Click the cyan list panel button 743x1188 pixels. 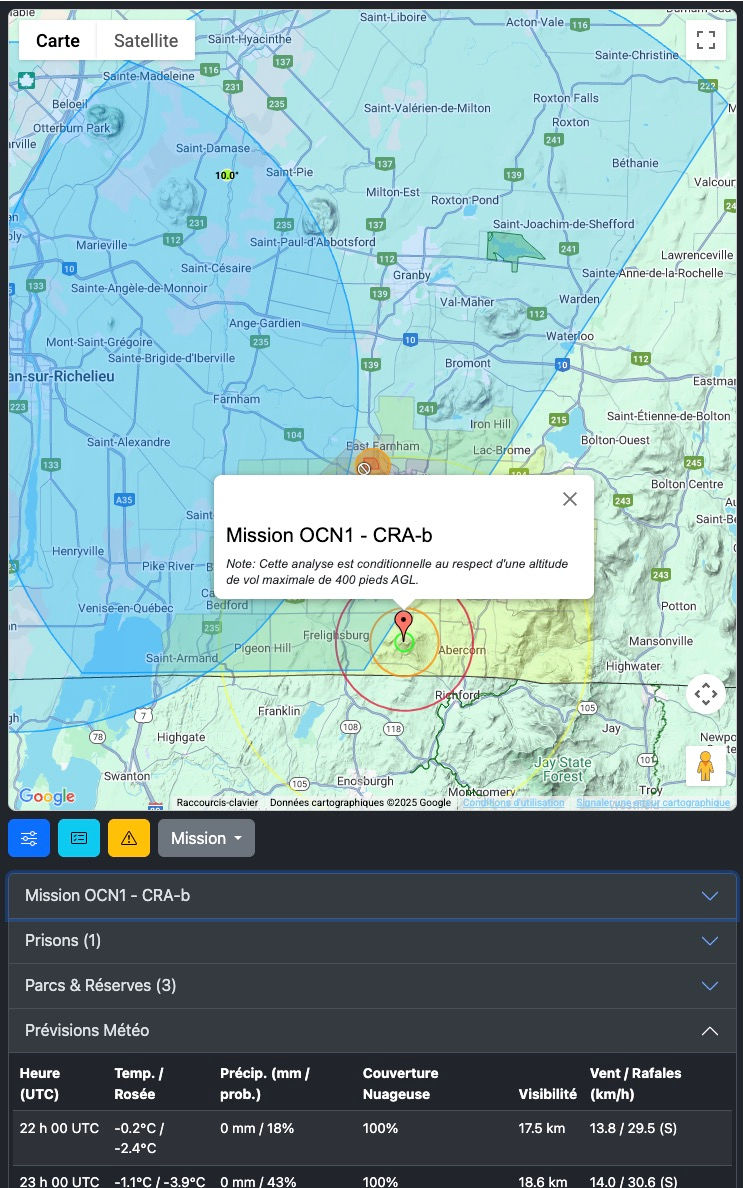pyautogui.click(x=79, y=838)
